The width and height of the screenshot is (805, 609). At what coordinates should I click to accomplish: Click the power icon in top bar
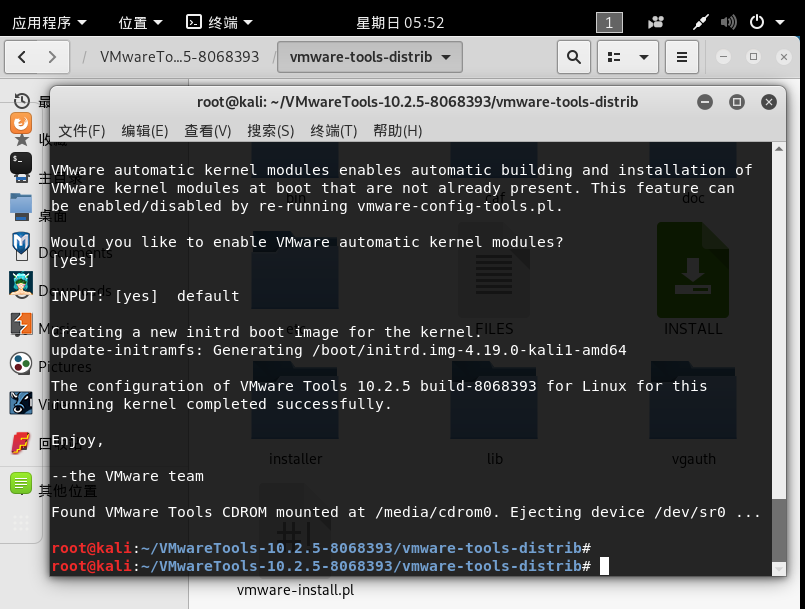[757, 22]
